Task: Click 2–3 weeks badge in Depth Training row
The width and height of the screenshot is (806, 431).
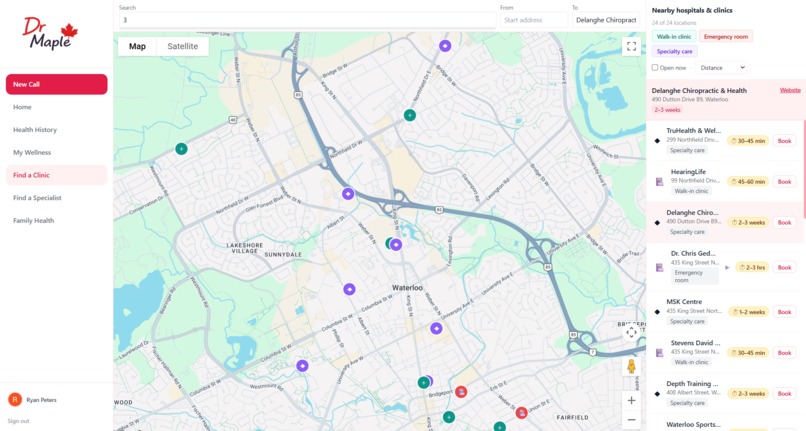Action: 749,393
